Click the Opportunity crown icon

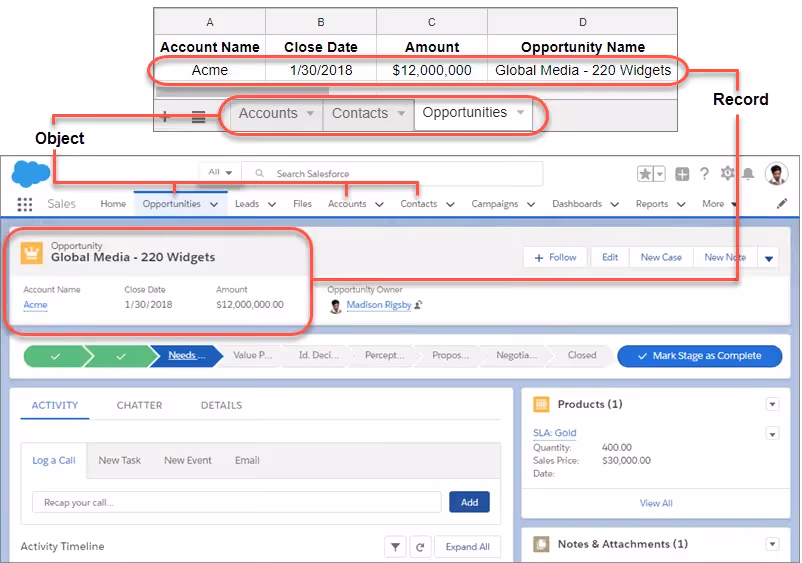pos(32,253)
